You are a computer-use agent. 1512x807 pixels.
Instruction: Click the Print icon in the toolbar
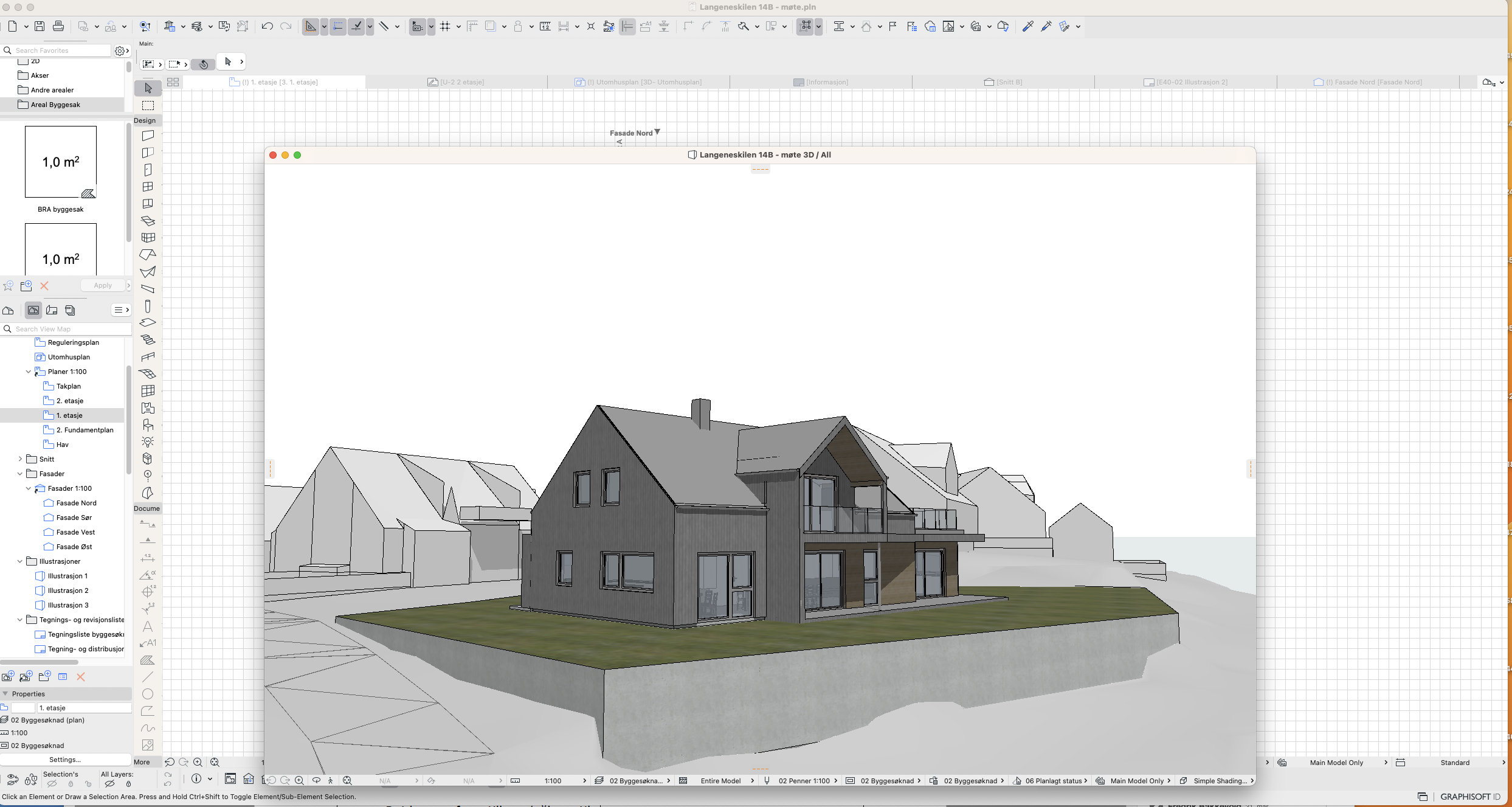(58, 26)
